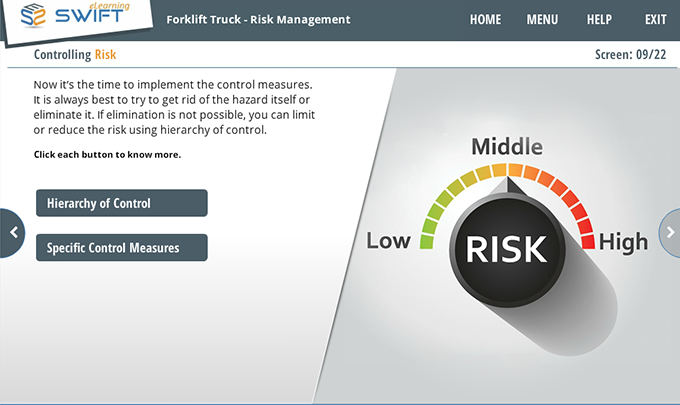Screen dimensions: 680x405
Task: Click the pointer tip on the risk dial
Action: 508,182
